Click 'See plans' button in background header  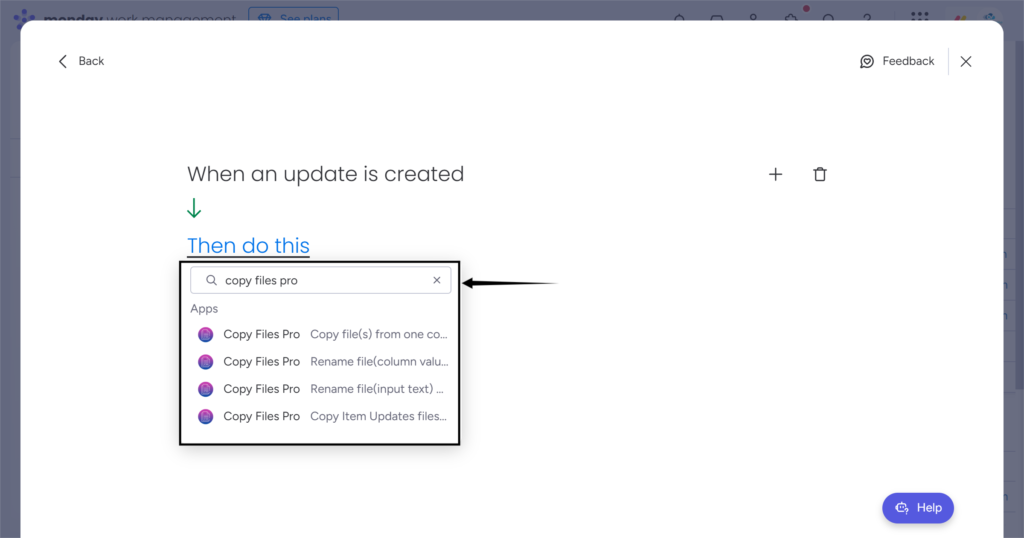[x=293, y=14]
